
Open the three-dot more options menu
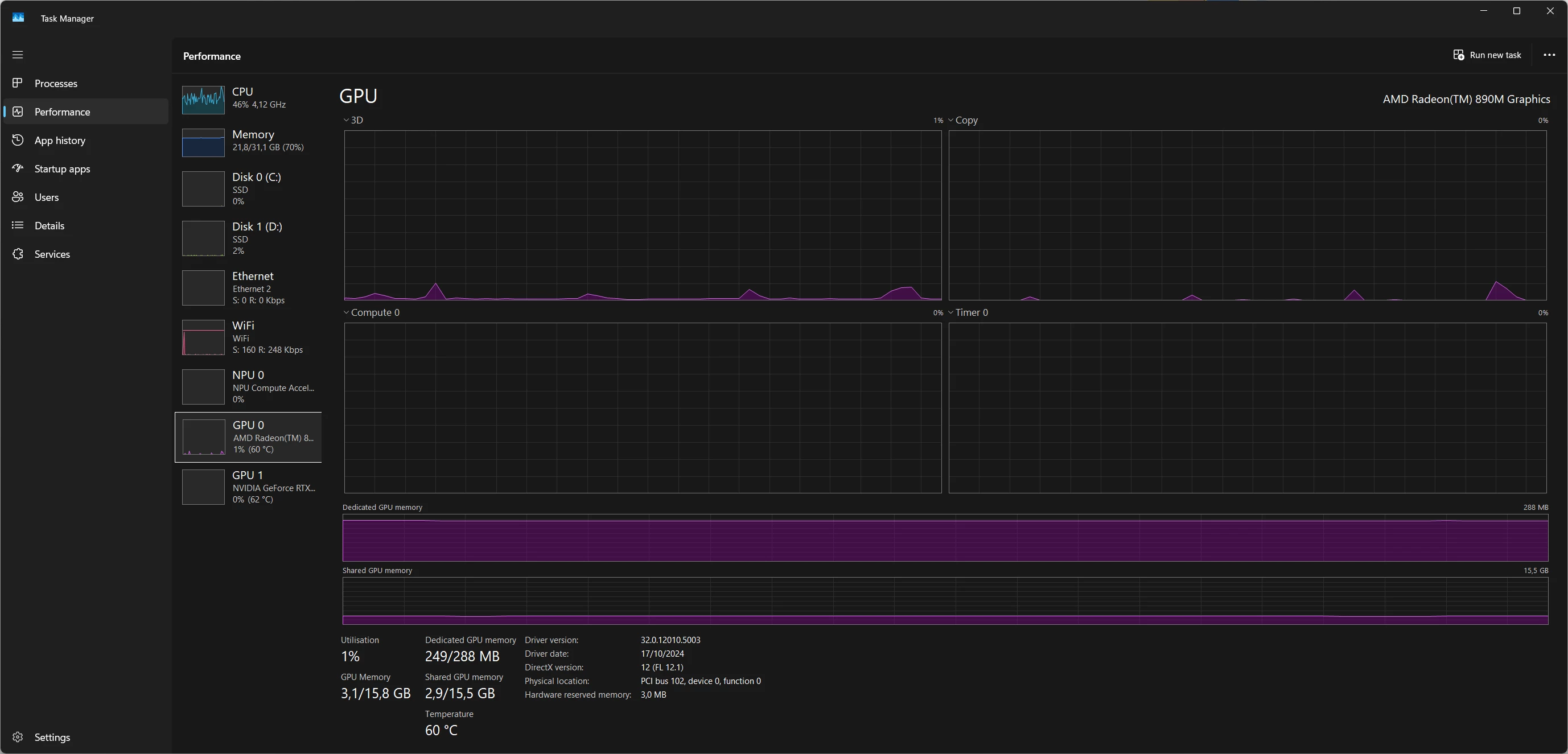(x=1549, y=55)
